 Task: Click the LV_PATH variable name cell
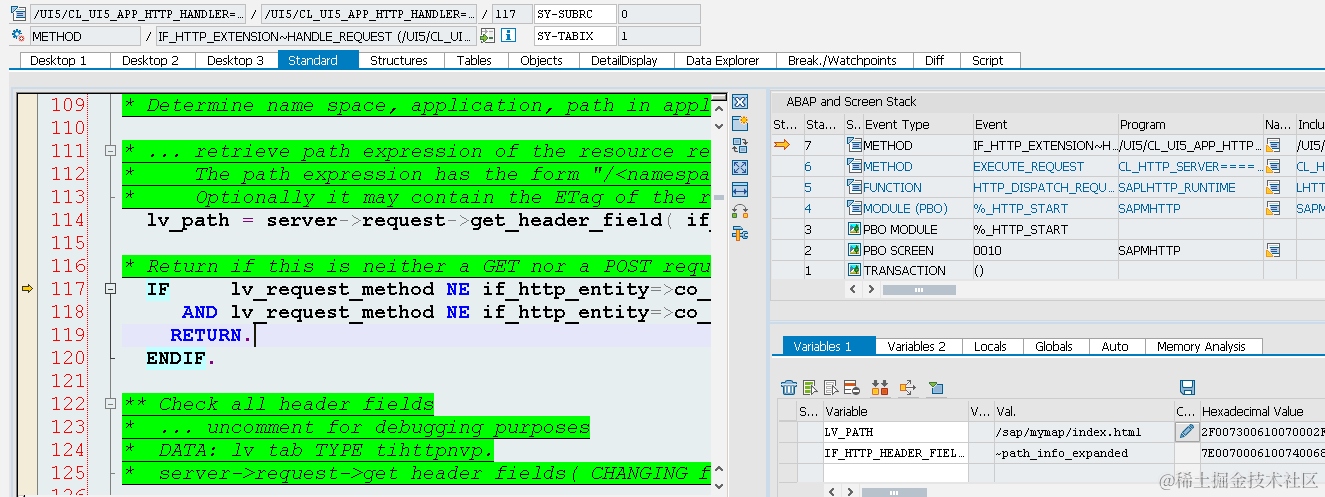tap(895, 432)
